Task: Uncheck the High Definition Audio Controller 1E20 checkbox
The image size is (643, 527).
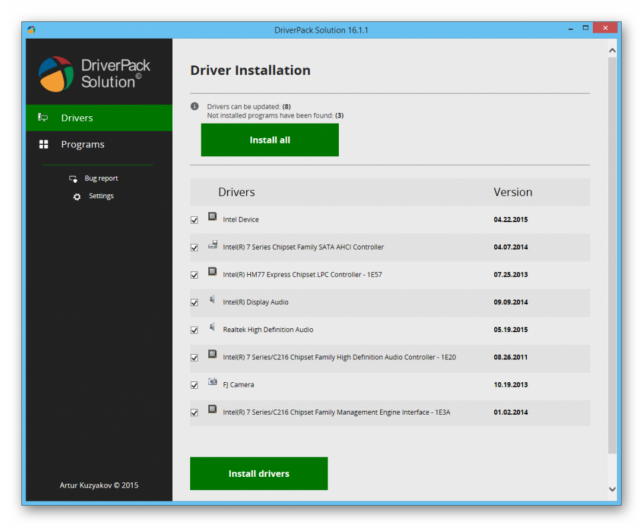Action: point(194,358)
